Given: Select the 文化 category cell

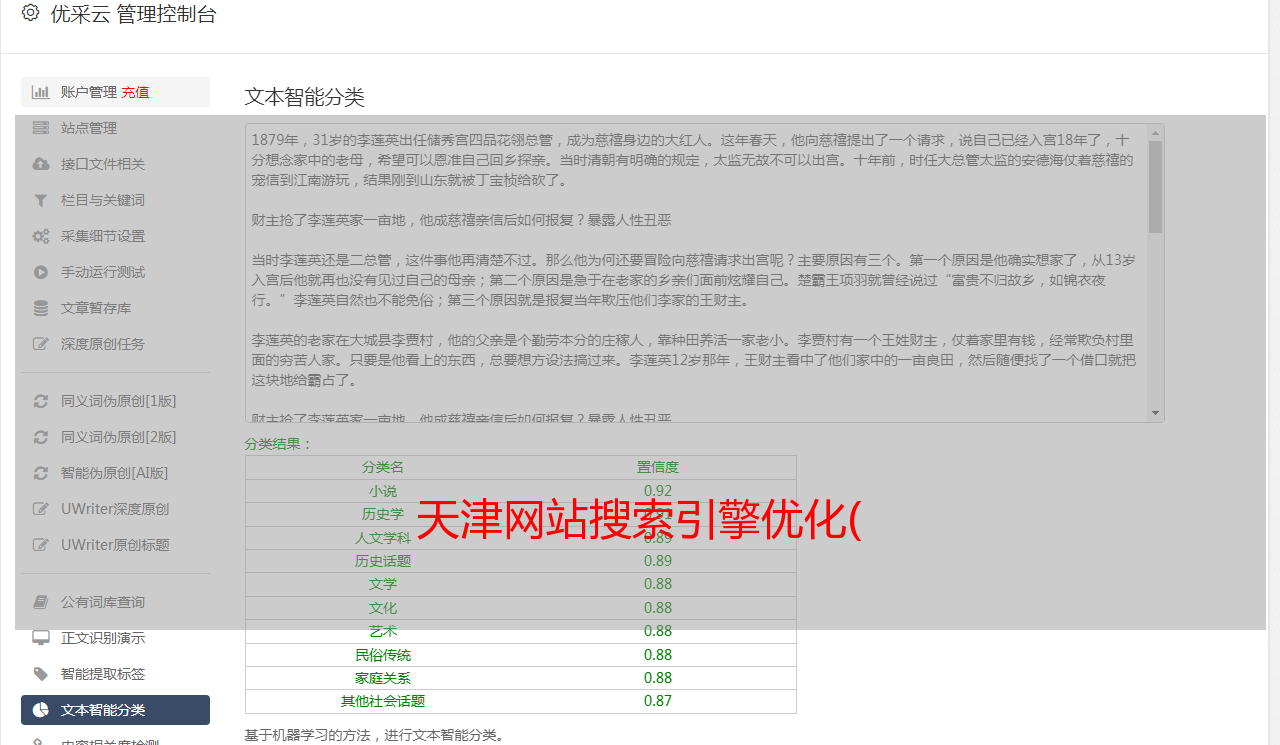Looking at the screenshot, I should 383,608.
